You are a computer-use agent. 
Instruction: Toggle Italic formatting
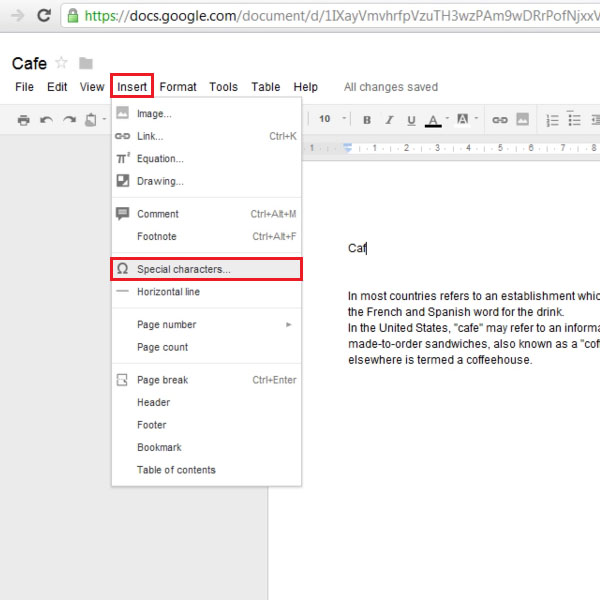389,120
